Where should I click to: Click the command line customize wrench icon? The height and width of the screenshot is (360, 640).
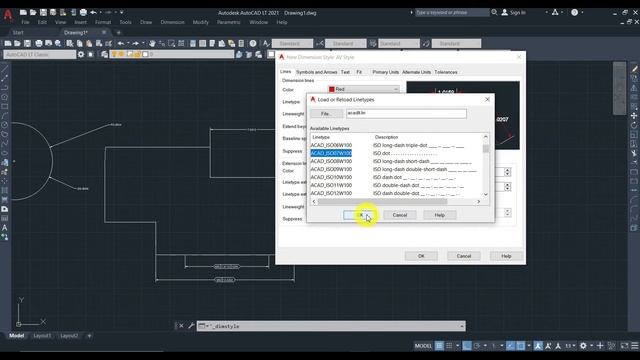point(191,326)
